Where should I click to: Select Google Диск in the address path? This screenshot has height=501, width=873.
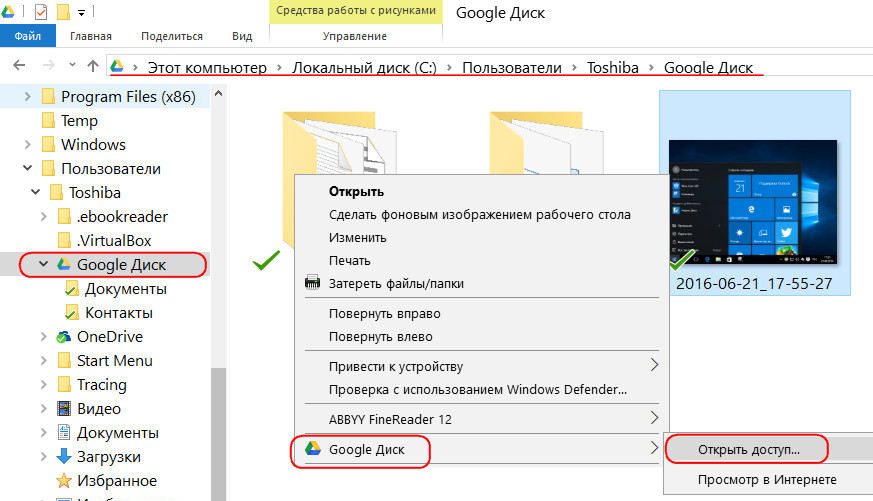(x=708, y=68)
